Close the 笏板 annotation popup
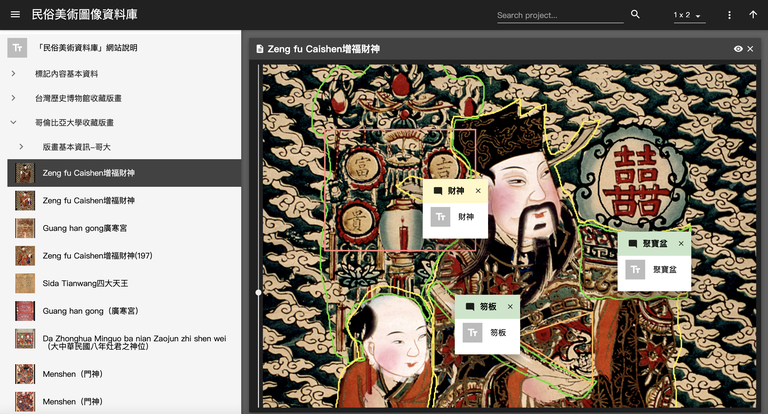 point(510,307)
